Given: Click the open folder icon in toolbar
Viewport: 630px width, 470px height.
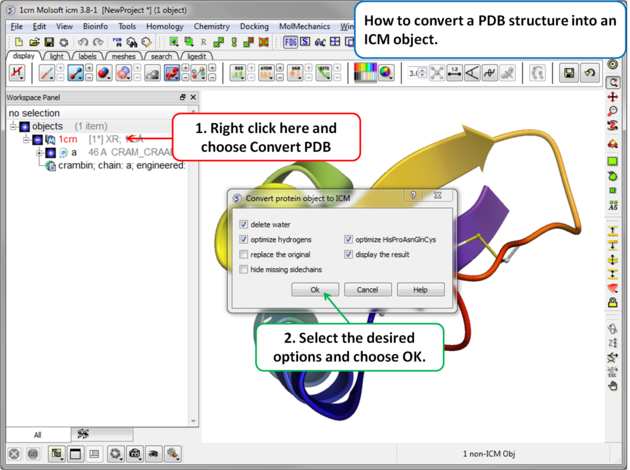Looking at the screenshot, I should pos(34,42).
